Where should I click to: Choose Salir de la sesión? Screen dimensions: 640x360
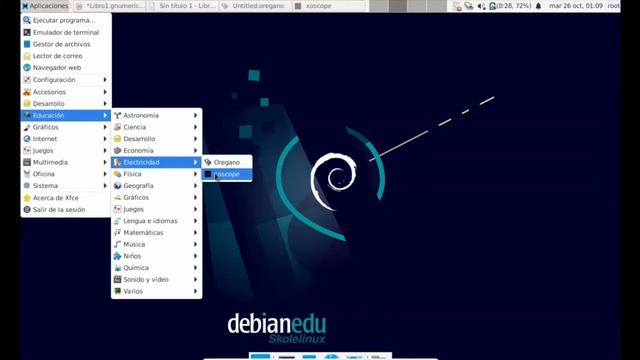point(66,210)
